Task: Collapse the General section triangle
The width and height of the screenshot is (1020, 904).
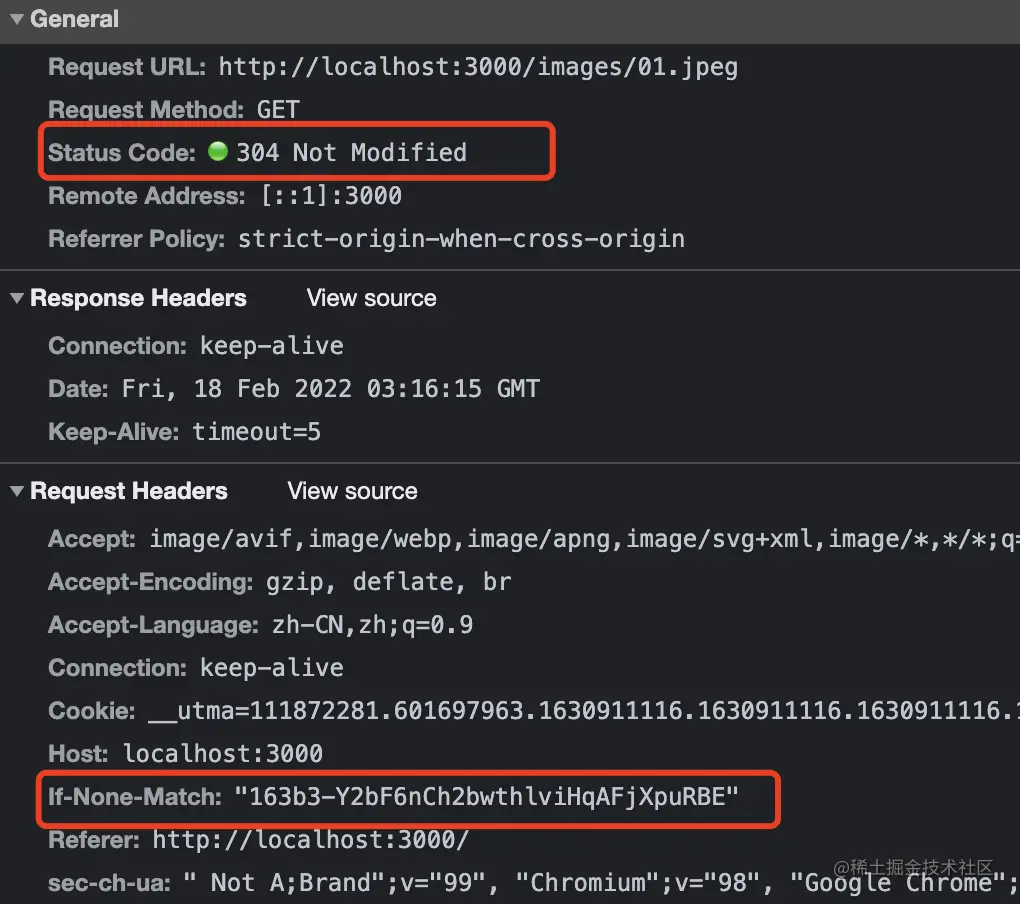Action: [17, 19]
